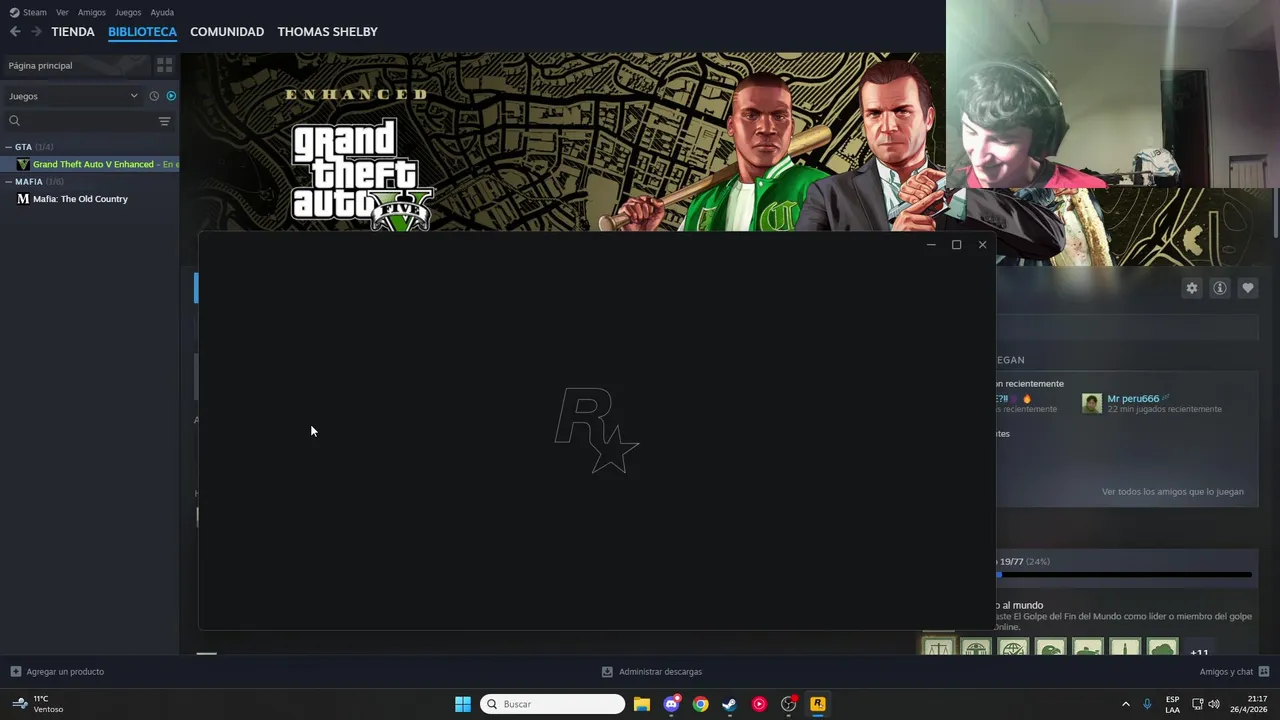
Task: Maximize the Rockstar launcher window
Action: (956, 245)
